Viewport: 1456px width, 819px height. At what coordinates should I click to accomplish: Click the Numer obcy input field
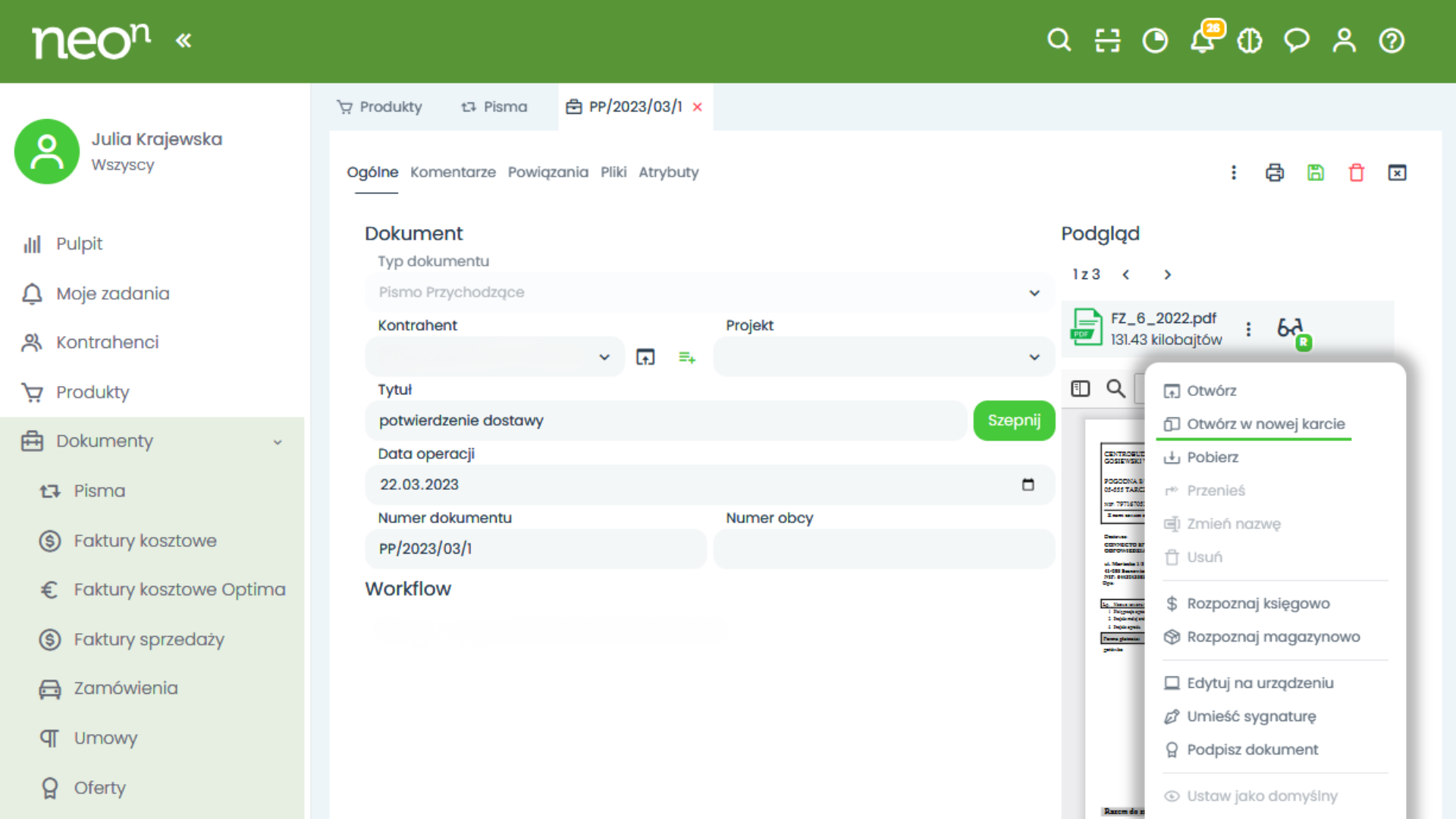pos(883,548)
